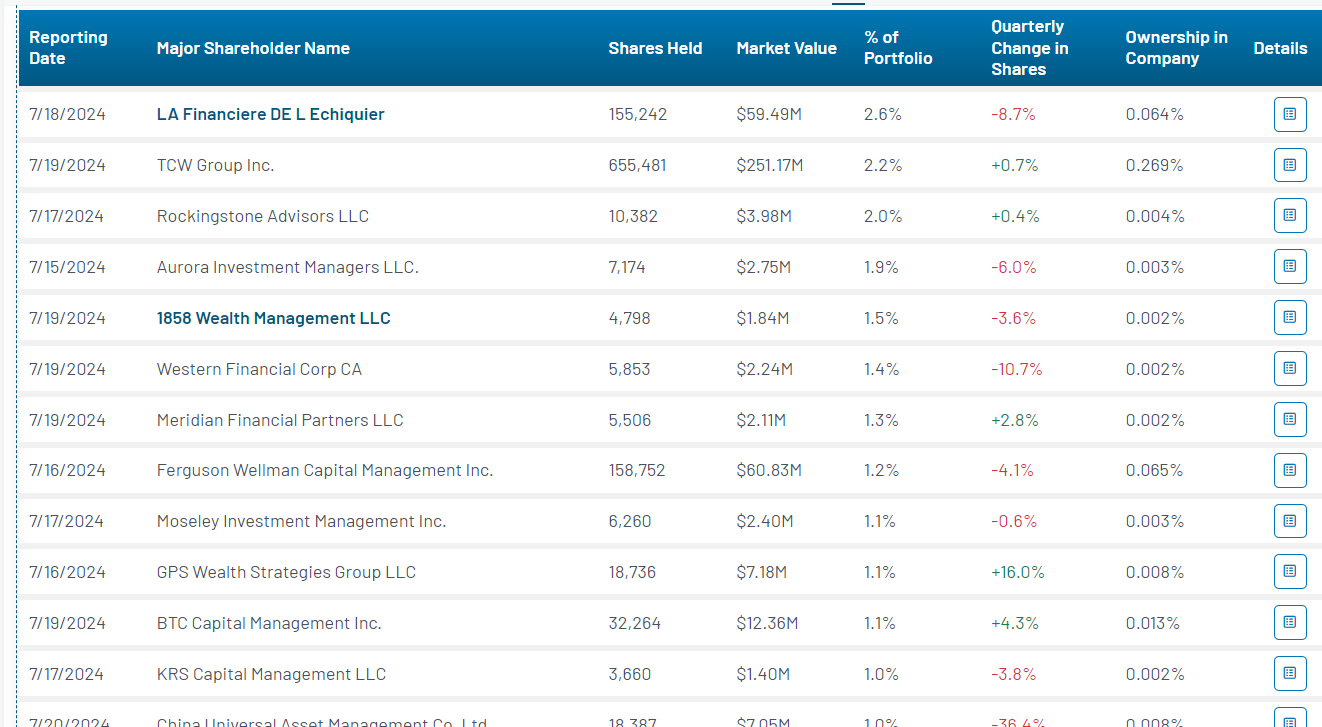The width and height of the screenshot is (1322, 727).
Task: Sort by Market Value column header
Action: (x=786, y=48)
